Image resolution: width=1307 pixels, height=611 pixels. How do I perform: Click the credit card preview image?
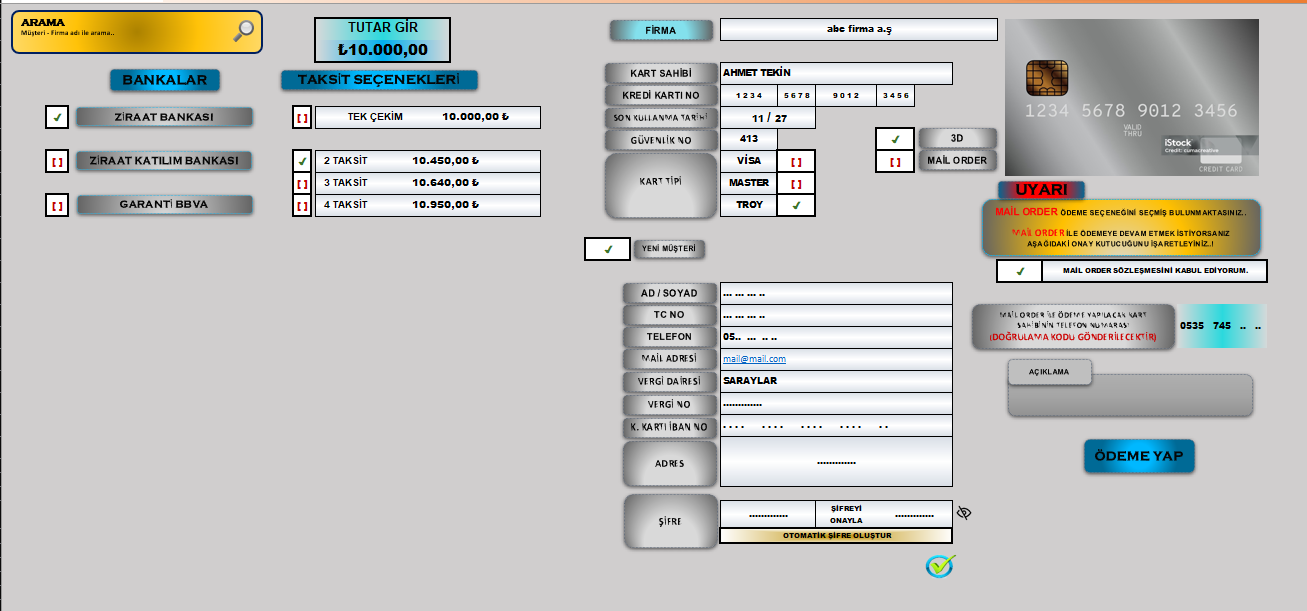pos(1131,98)
